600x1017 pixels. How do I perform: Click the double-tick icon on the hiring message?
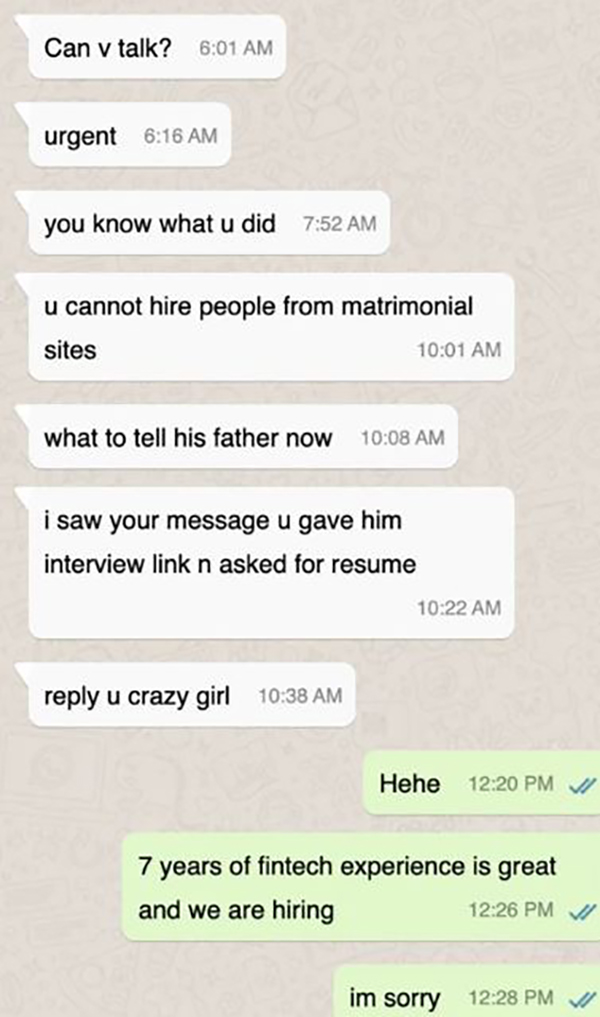pos(582,911)
